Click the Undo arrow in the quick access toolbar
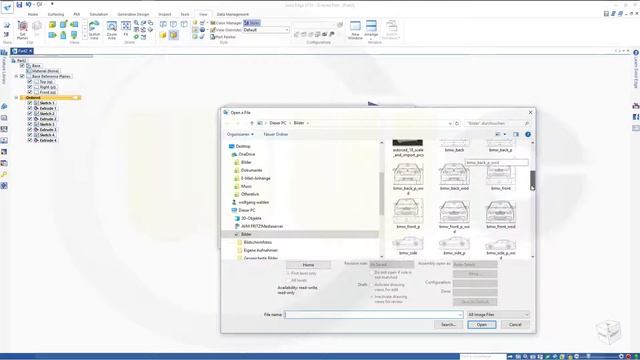 click(x=28, y=4)
